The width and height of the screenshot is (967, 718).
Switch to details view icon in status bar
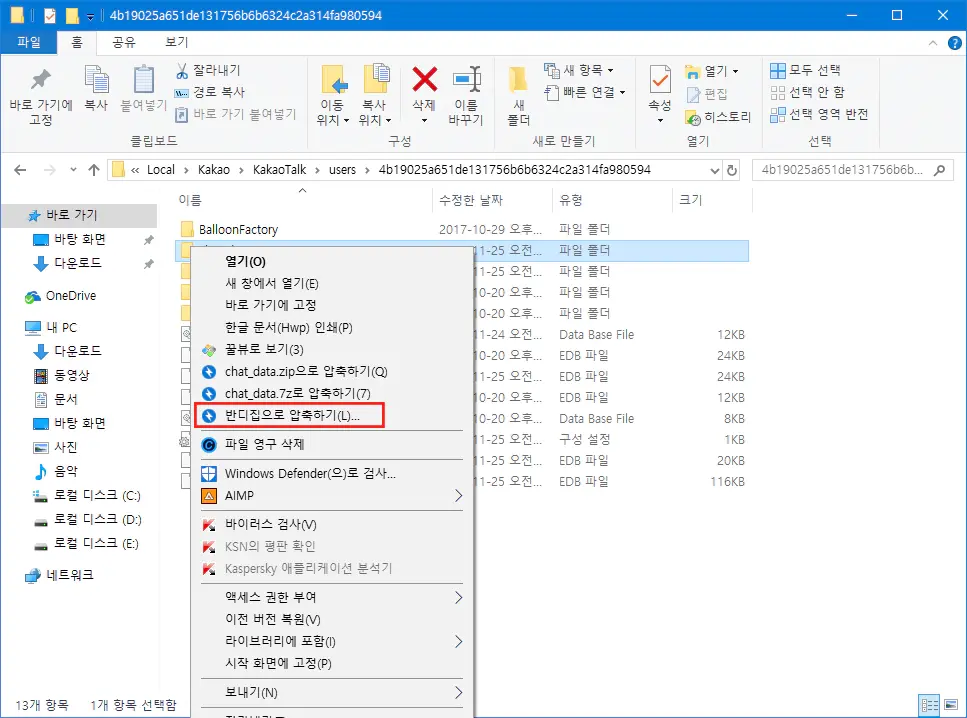pyautogui.click(x=929, y=704)
